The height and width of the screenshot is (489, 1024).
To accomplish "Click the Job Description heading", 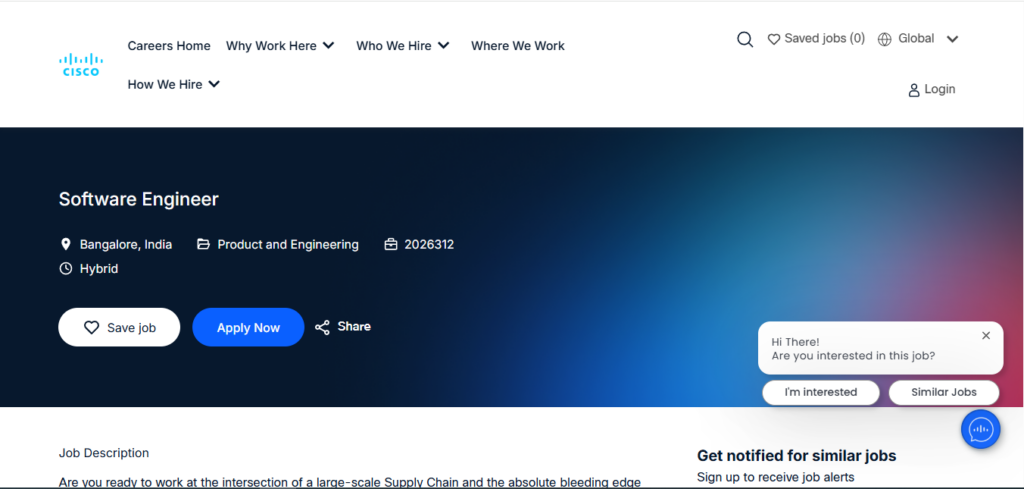I will pyautogui.click(x=104, y=452).
